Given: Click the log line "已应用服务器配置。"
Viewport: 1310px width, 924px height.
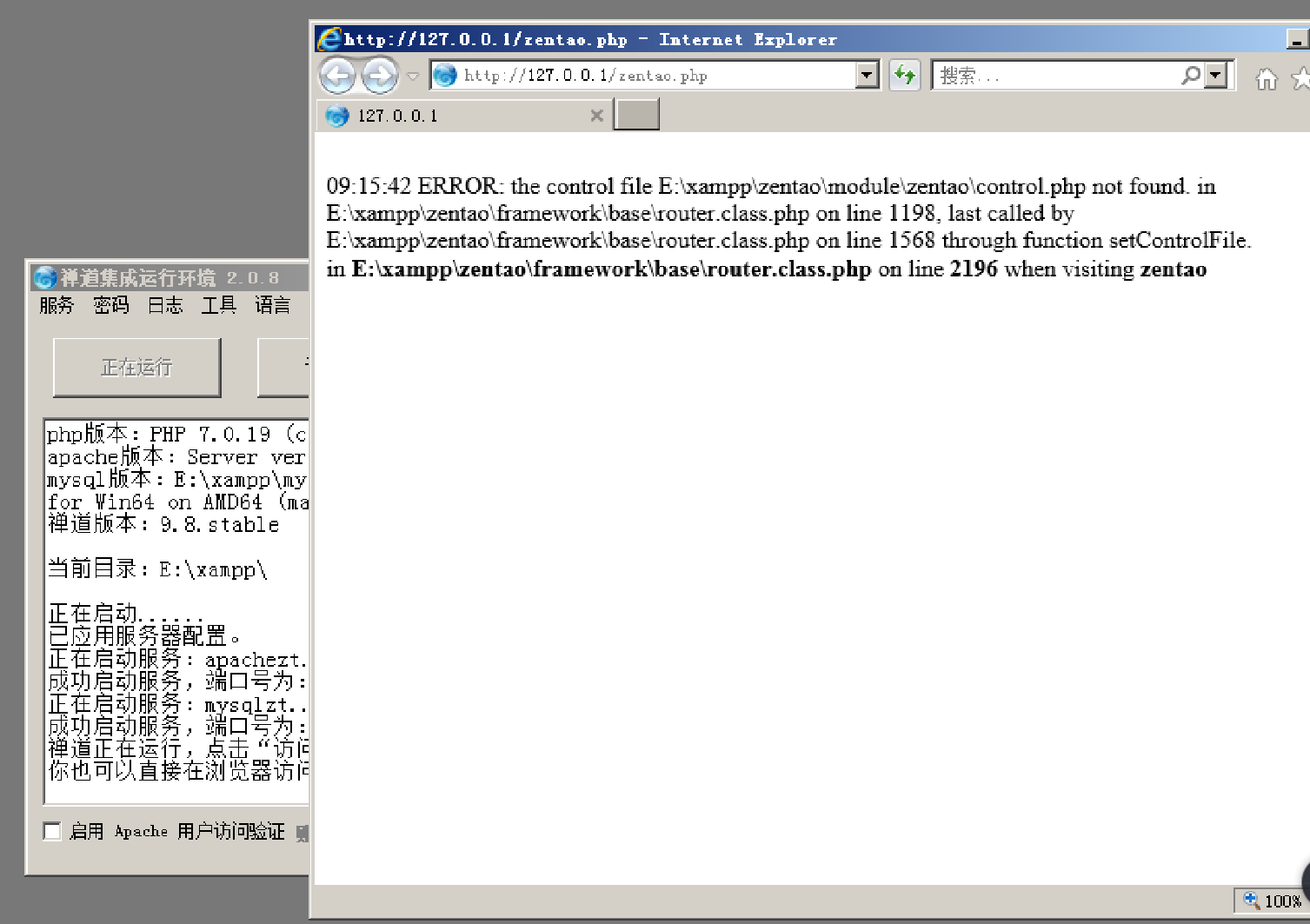Looking at the screenshot, I should pyautogui.click(x=144, y=636).
